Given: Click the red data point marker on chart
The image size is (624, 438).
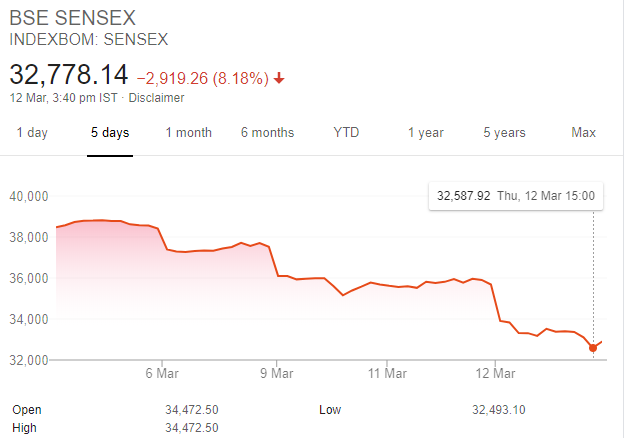Looking at the screenshot, I should pyautogui.click(x=593, y=348).
